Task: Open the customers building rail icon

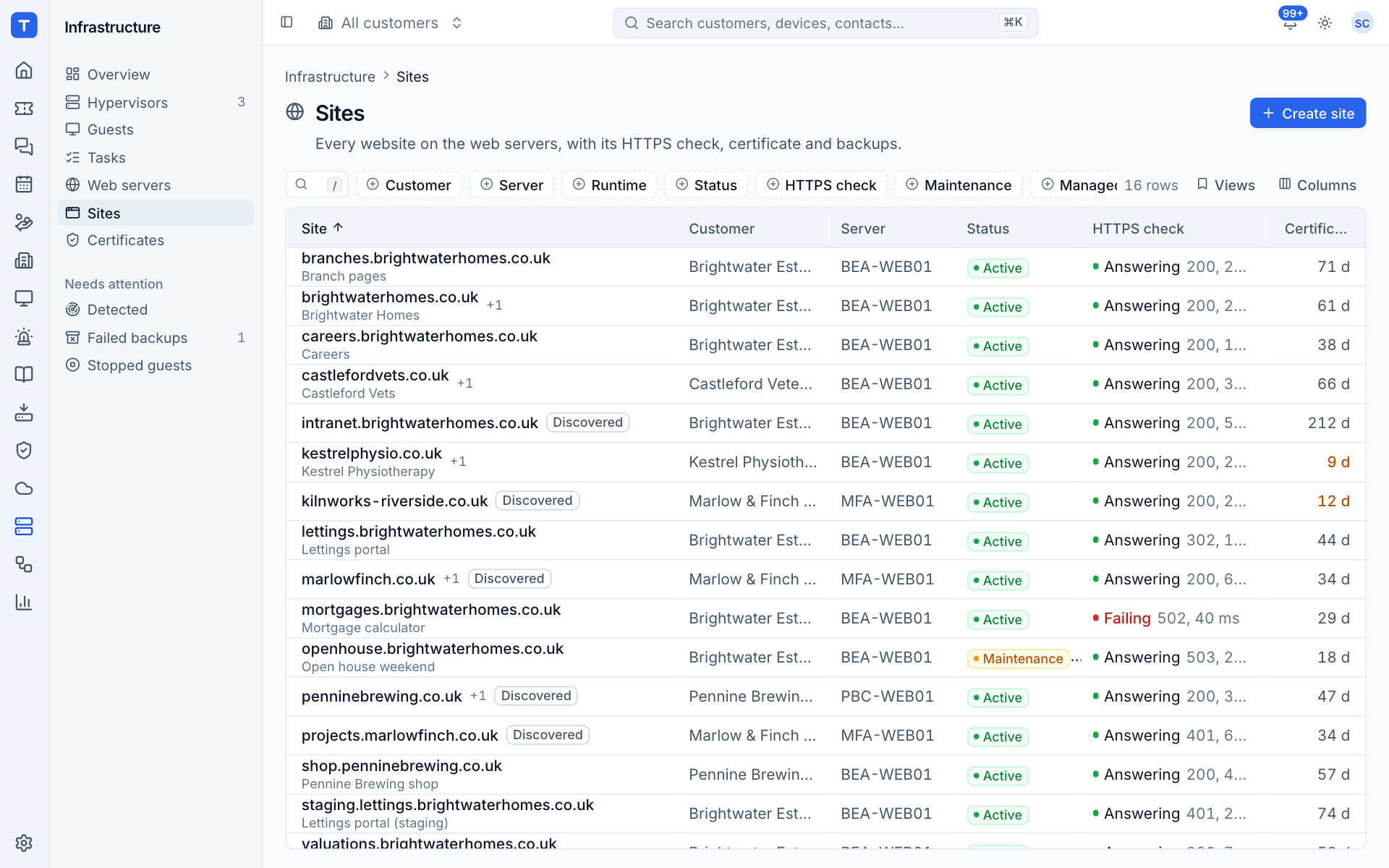Action: pyautogui.click(x=24, y=260)
